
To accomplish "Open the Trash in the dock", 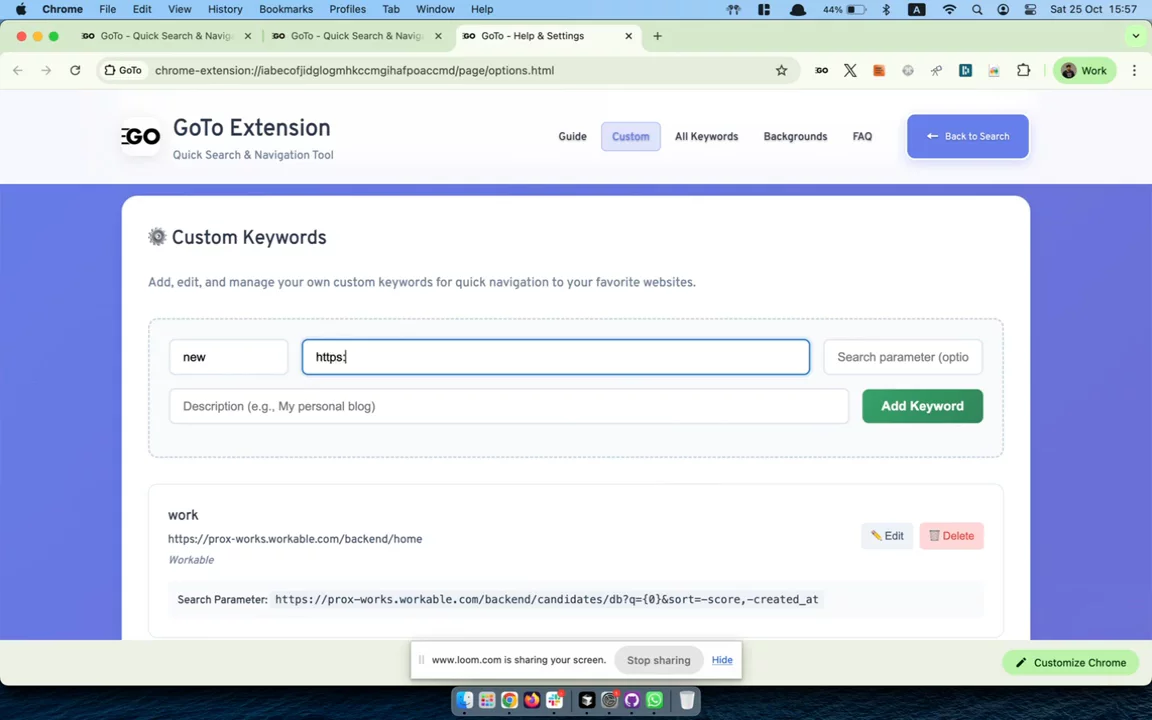I will pos(687,700).
